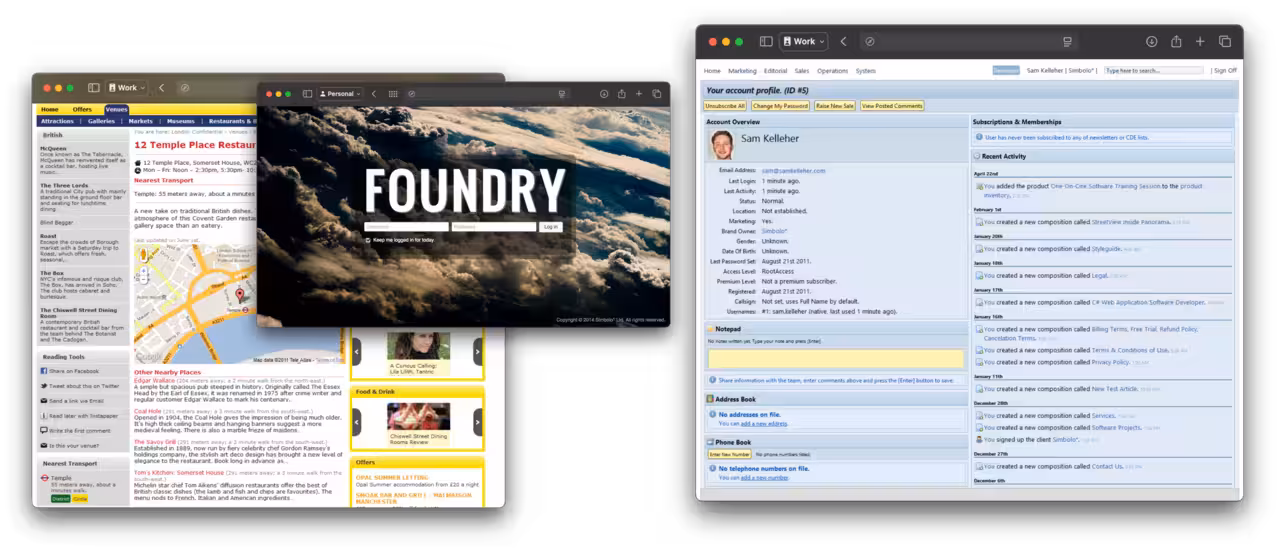1280x550 pixels.
Task: Click the Address Book section icon
Action: coord(710,399)
